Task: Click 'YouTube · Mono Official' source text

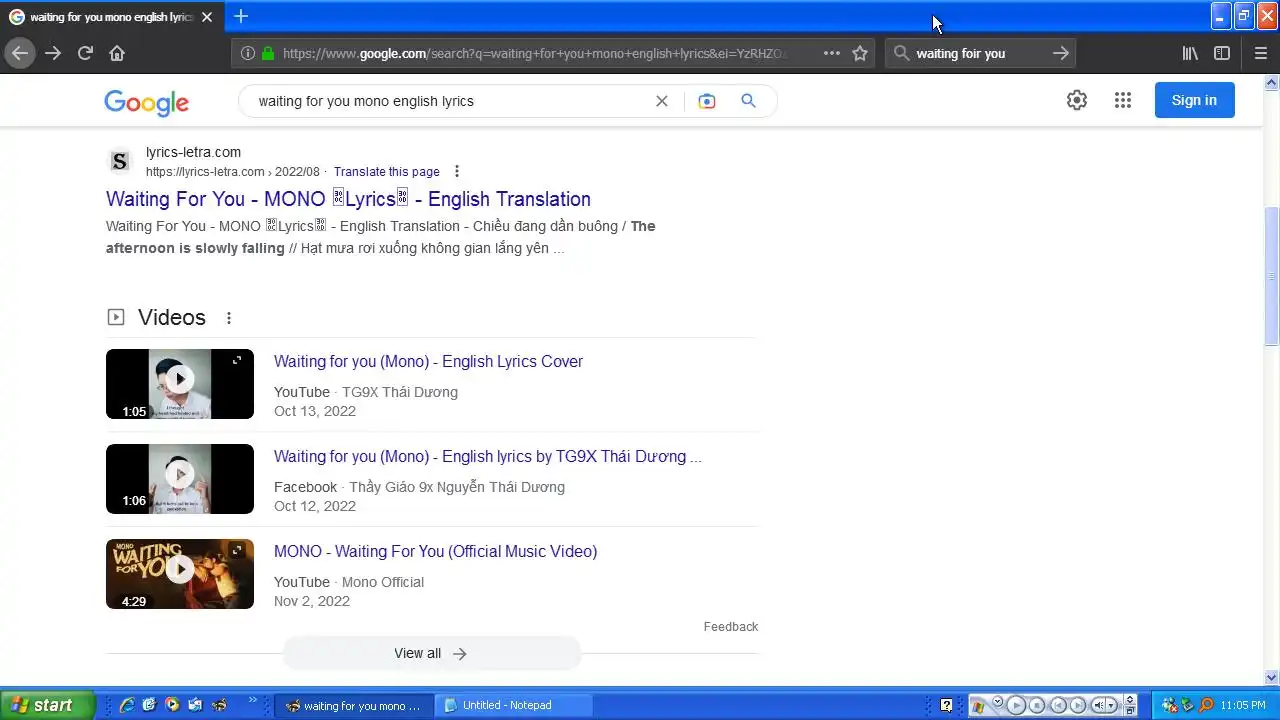Action: click(349, 582)
